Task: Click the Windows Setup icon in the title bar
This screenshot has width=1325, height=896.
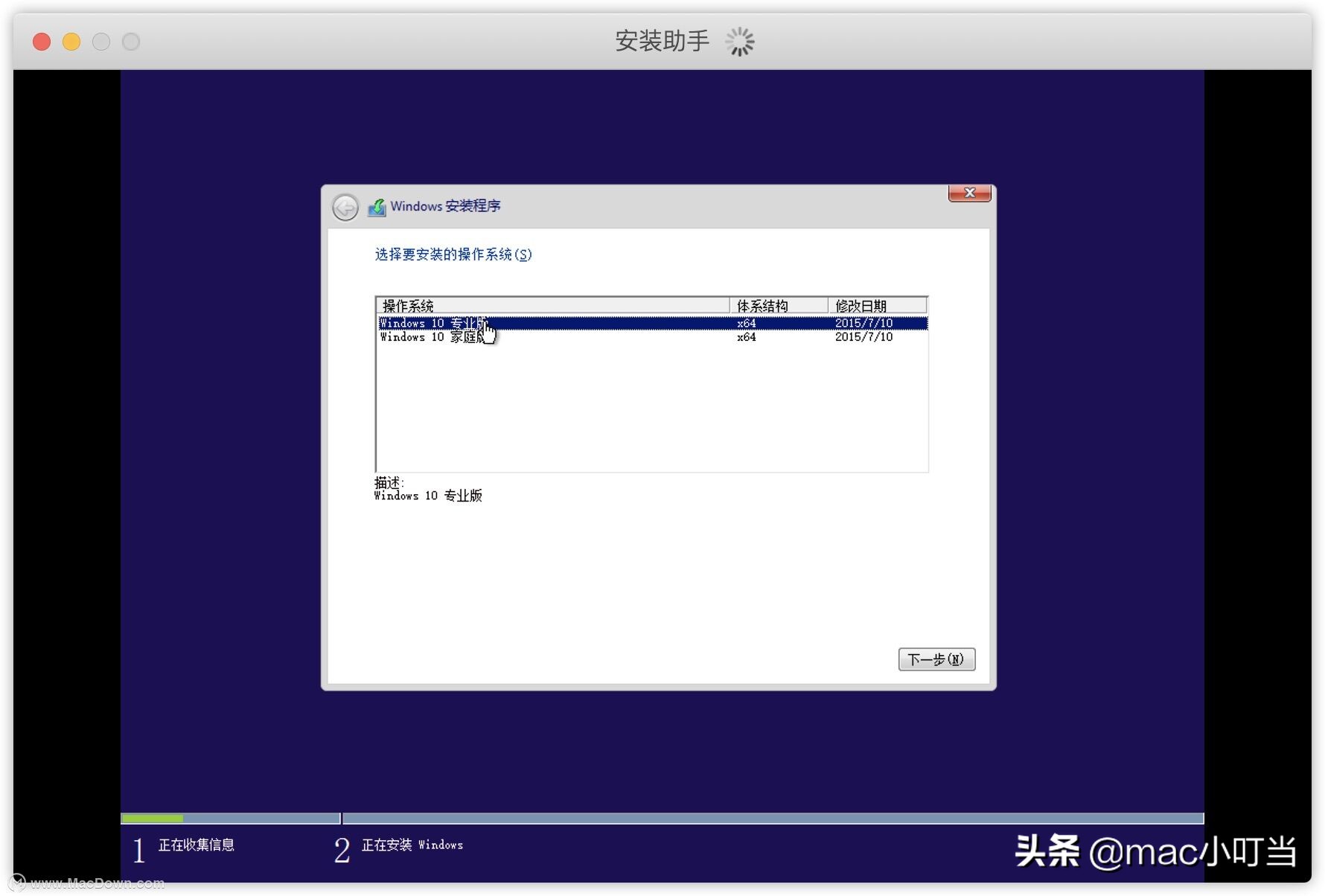Action: click(378, 206)
